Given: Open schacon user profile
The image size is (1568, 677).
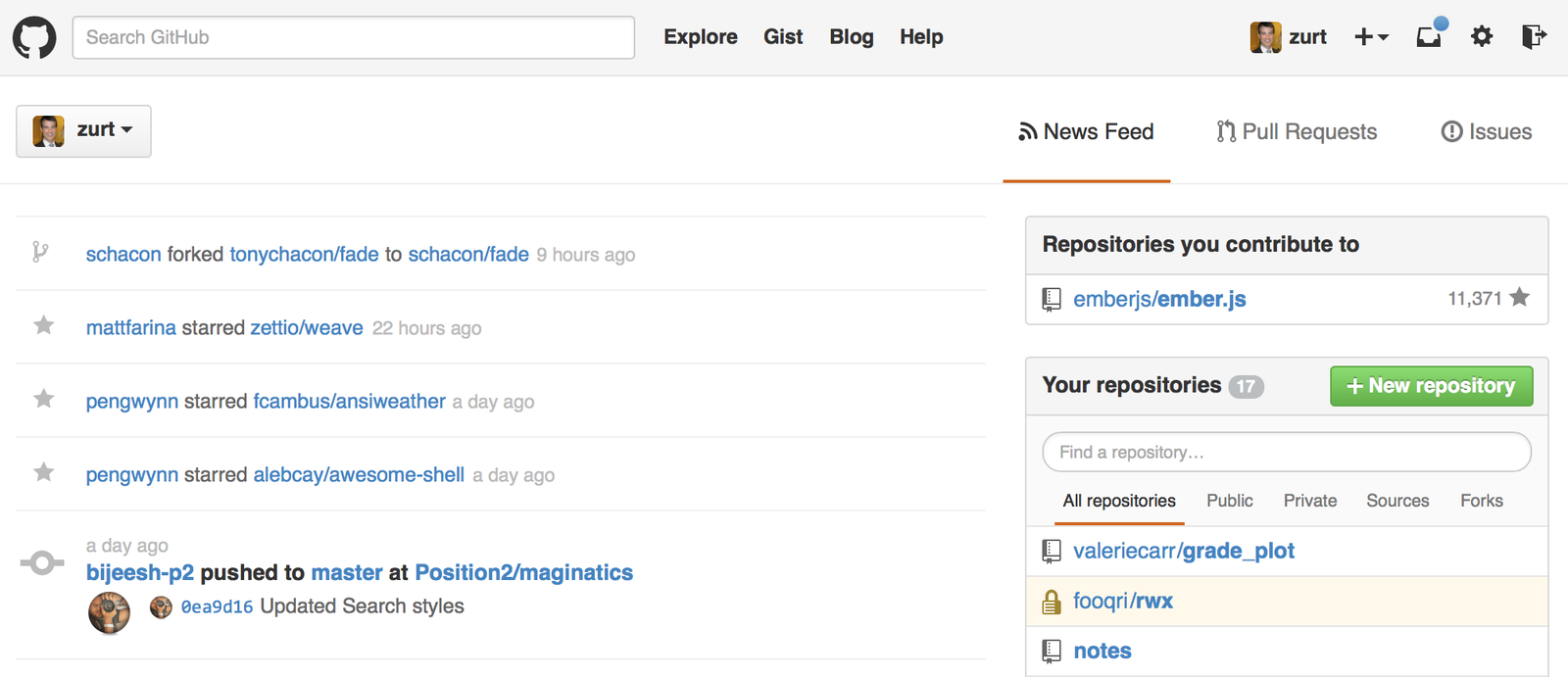Looking at the screenshot, I should coord(123,255).
